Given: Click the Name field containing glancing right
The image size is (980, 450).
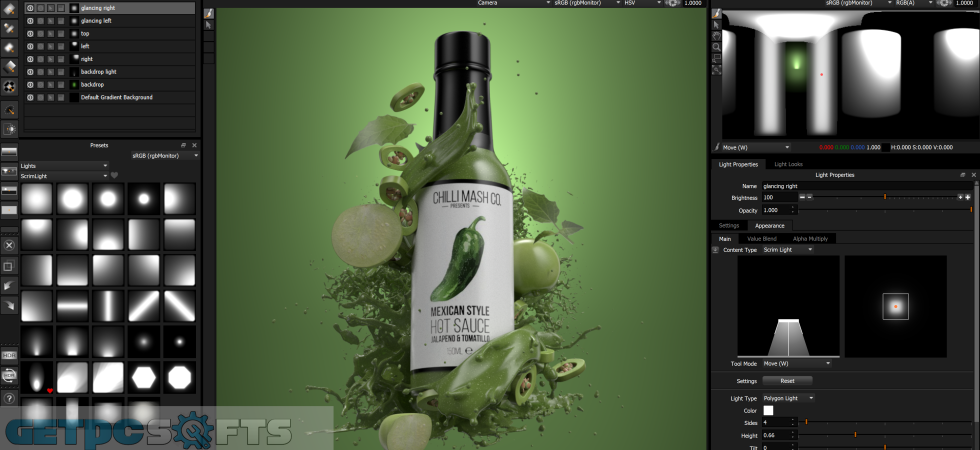Looking at the screenshot, I should [x=867, y=186].
